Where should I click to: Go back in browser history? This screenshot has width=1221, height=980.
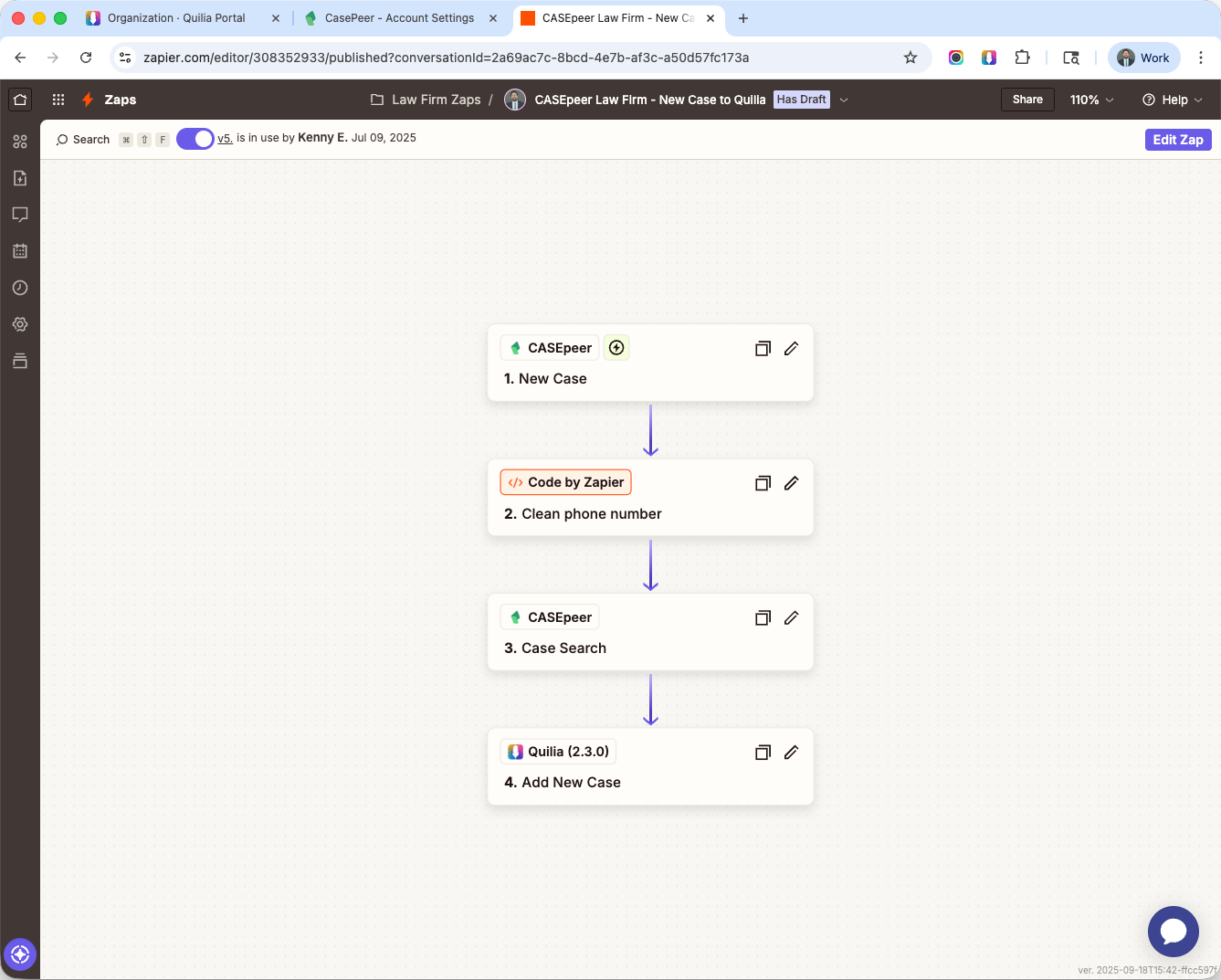click(20, 58)
